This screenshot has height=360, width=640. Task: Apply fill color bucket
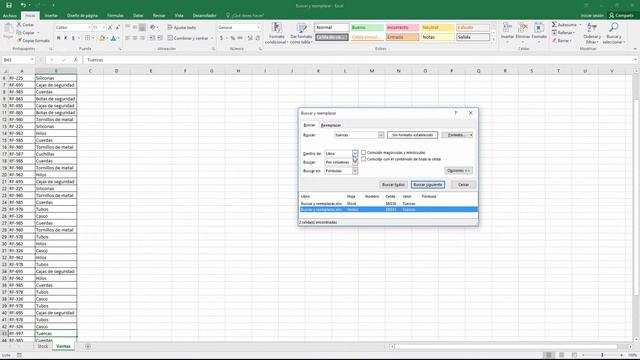[x=102, y=38]
